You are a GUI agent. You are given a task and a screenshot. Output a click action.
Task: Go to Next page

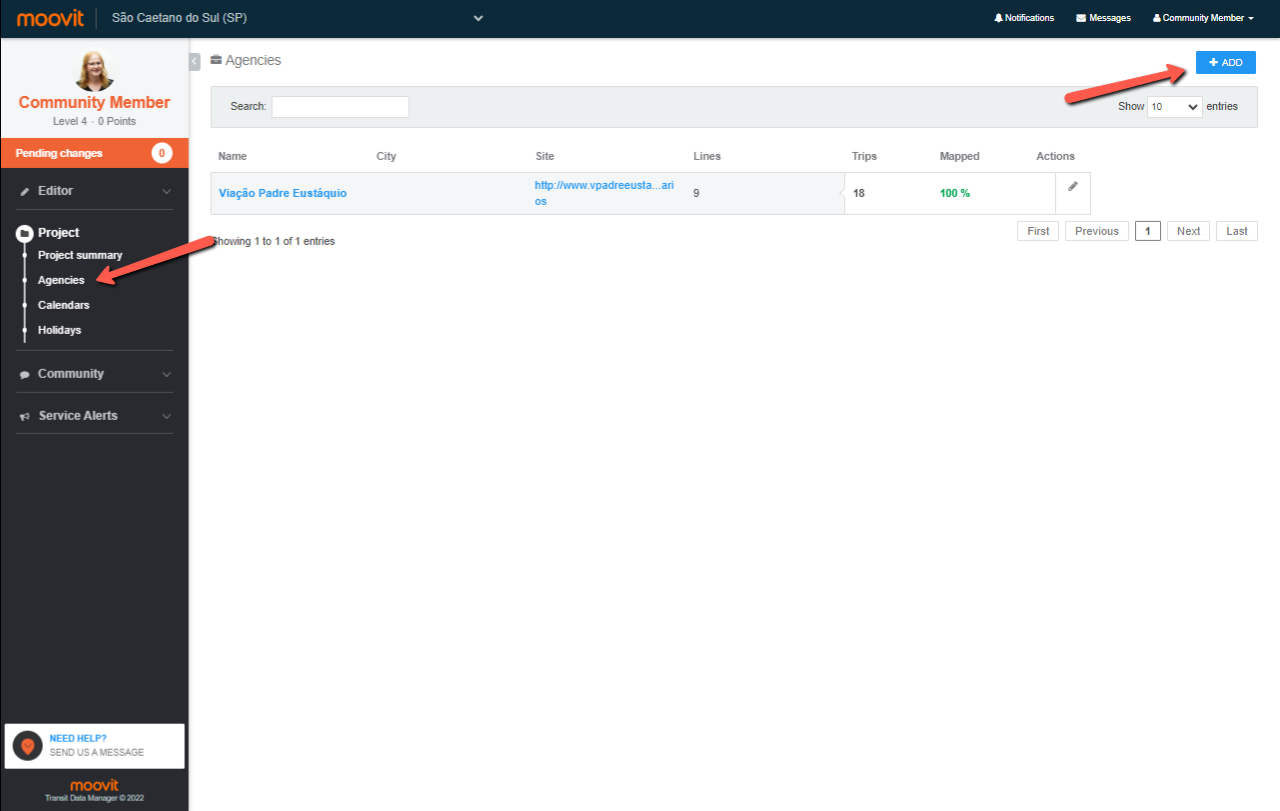tap(1188, 231)
